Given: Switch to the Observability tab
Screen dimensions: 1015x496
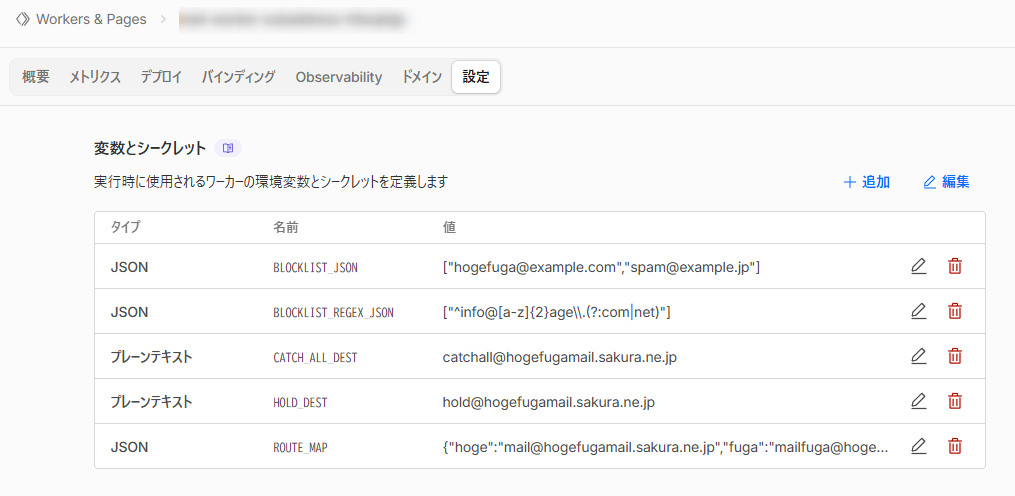Looking at the screenshot, I should click(x=339, y=78).
